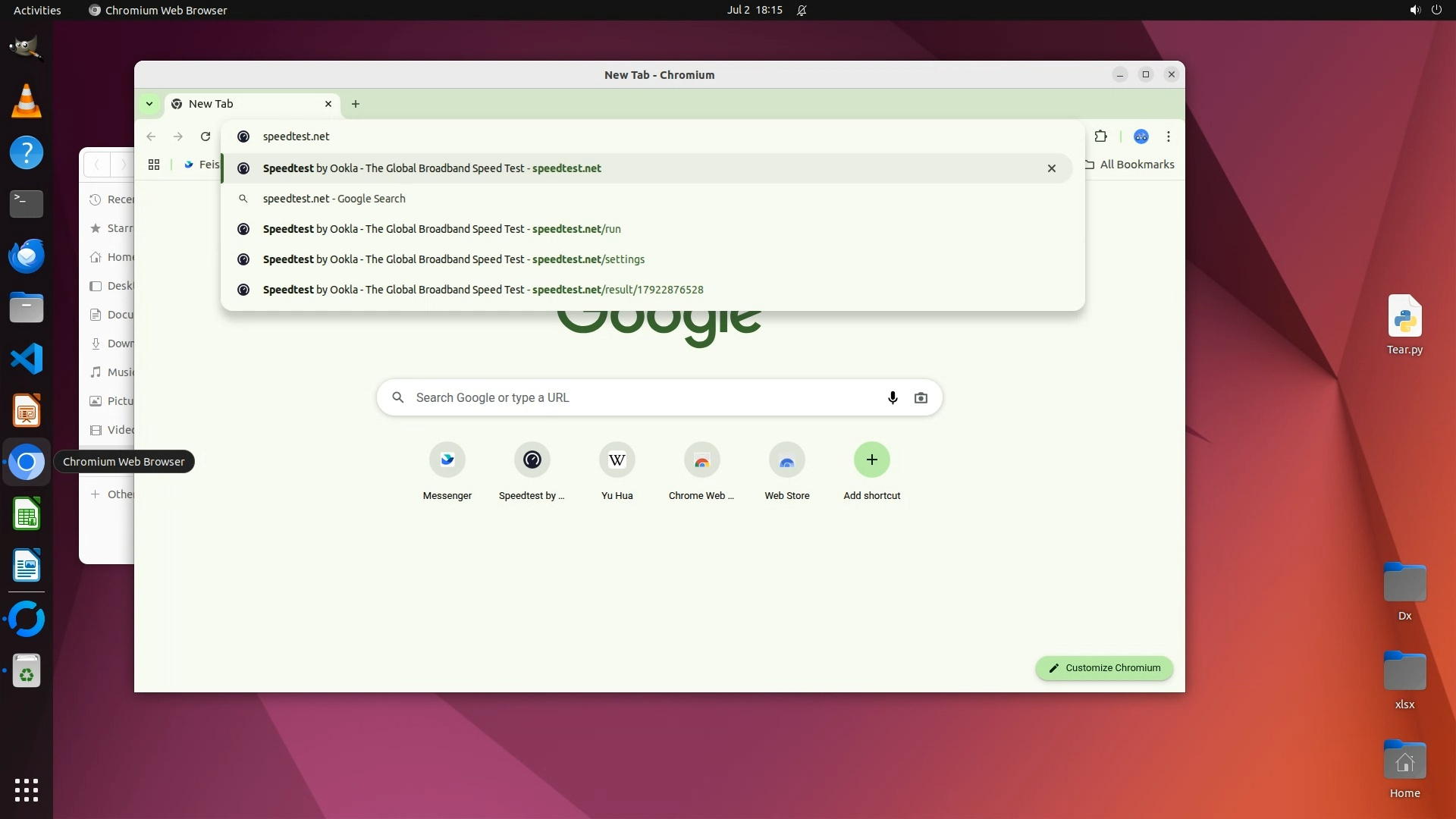Remove the first Speedtest suggestion
Viewport: 1456px width, 819px height.
point(1051,168)
